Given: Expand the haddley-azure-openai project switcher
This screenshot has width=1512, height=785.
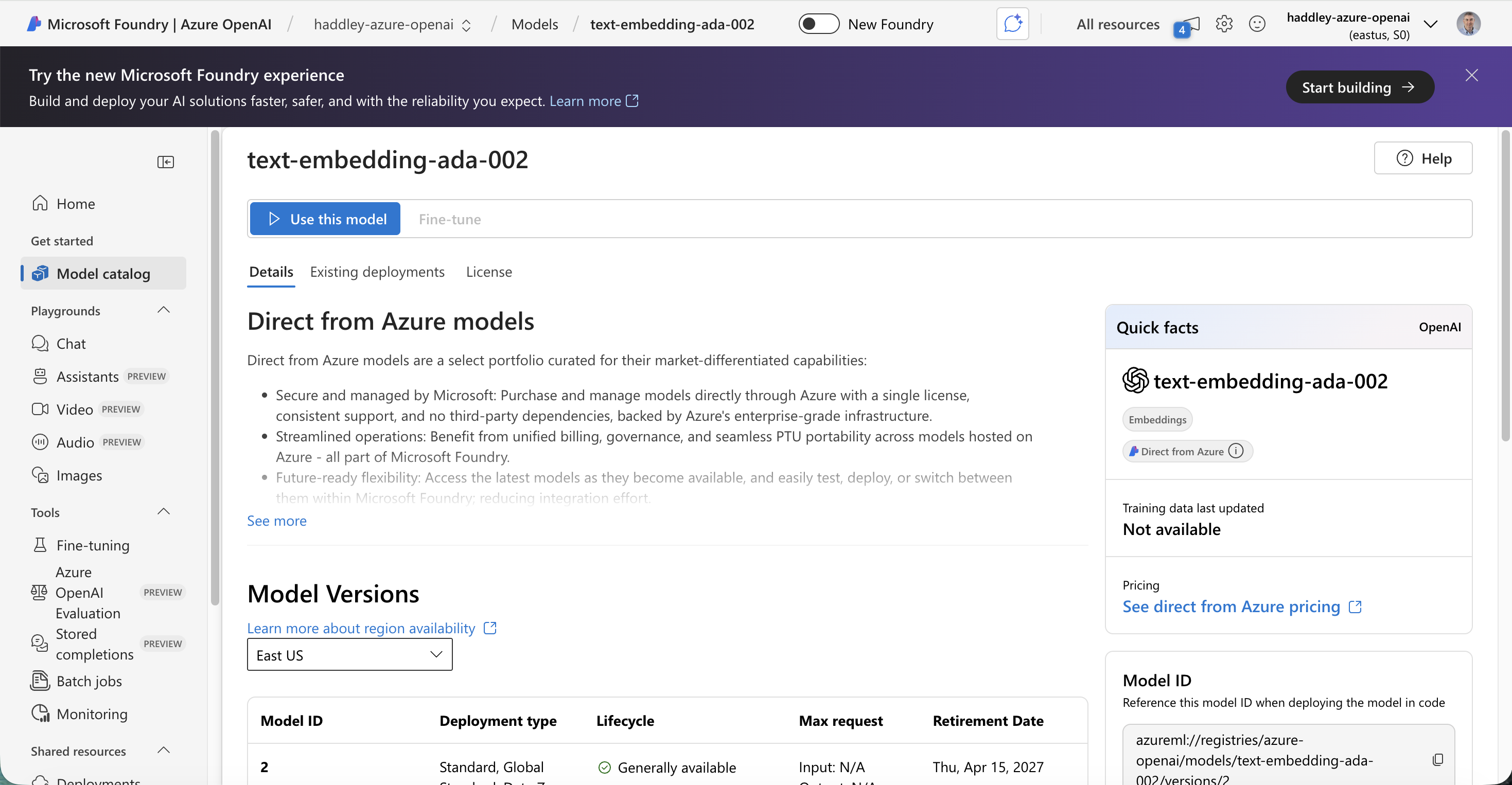Looking at the screenshot, I should (467, 25).
